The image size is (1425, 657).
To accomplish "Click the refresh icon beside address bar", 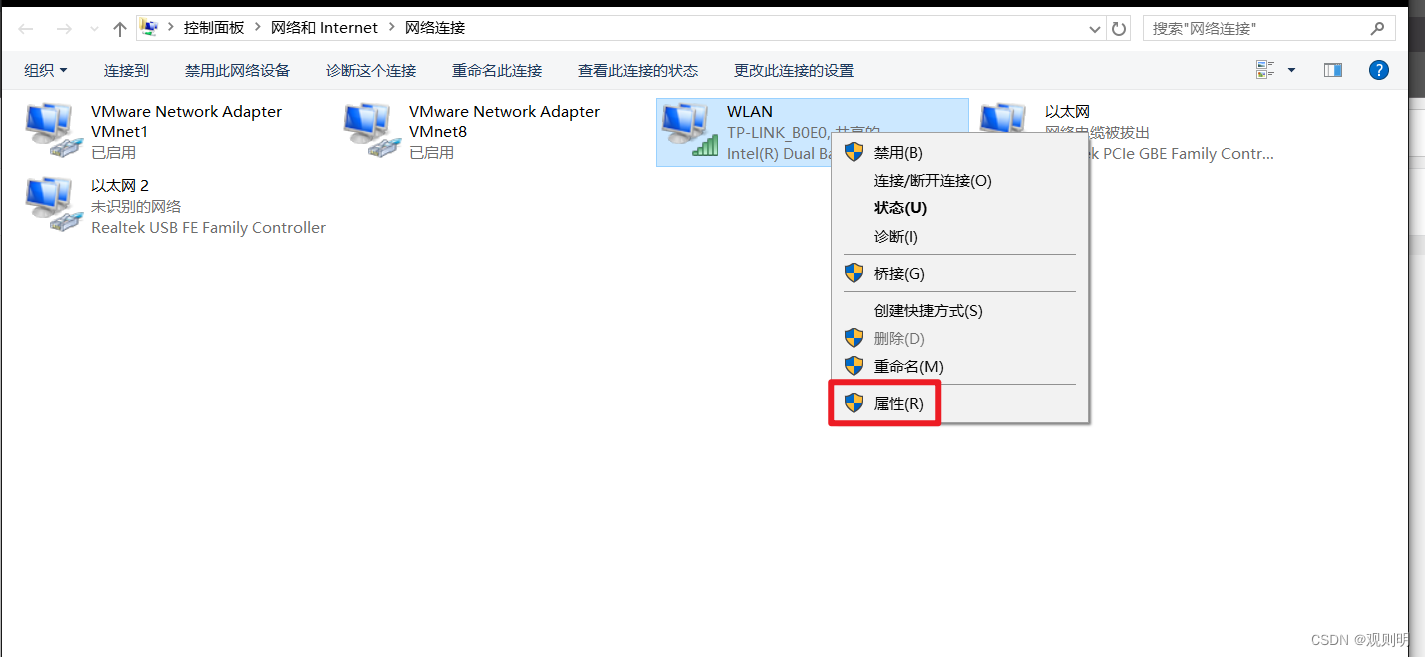I will (1119, 29).
